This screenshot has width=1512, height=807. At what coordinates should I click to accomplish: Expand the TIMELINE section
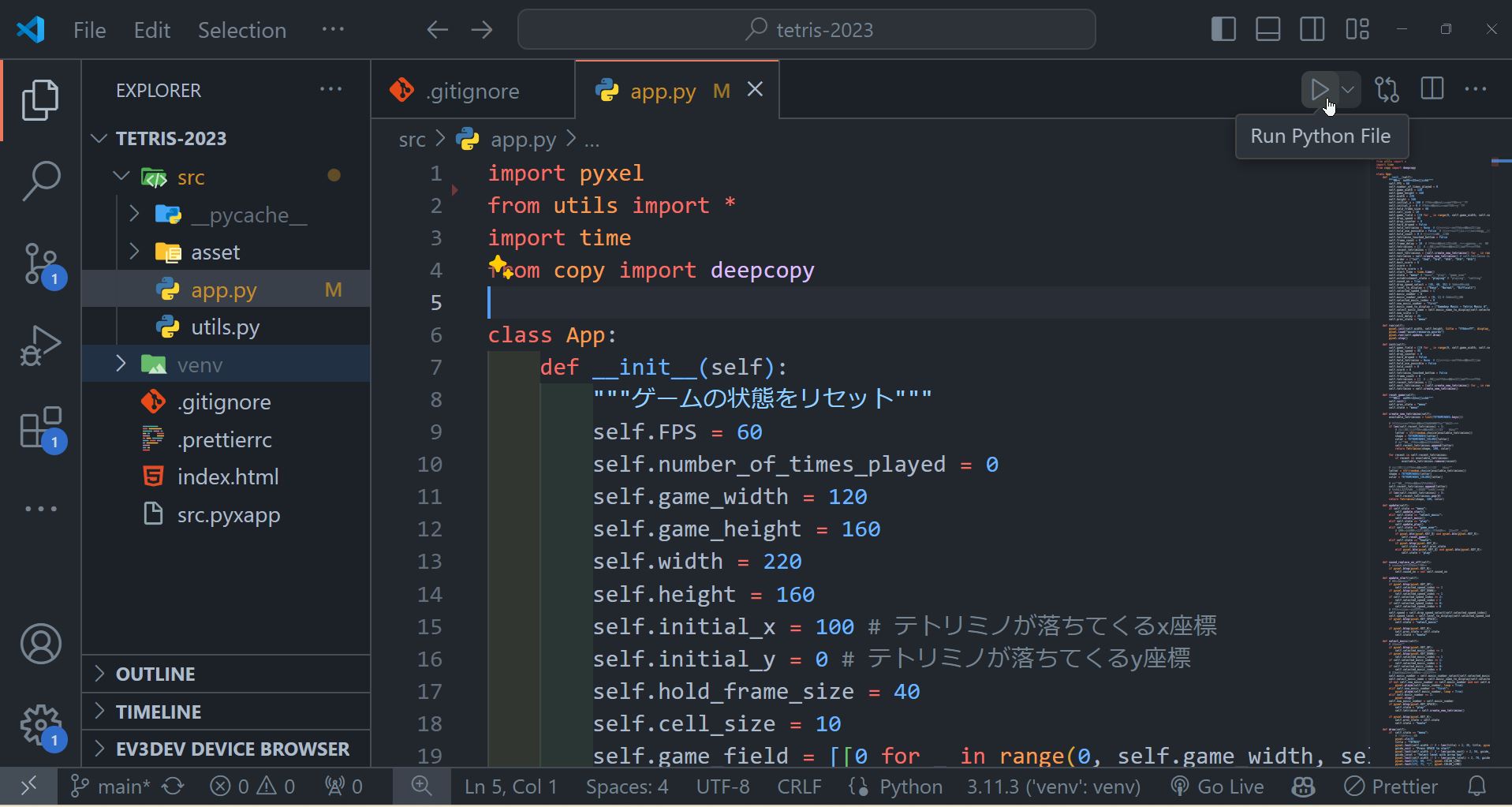[226, 712]
